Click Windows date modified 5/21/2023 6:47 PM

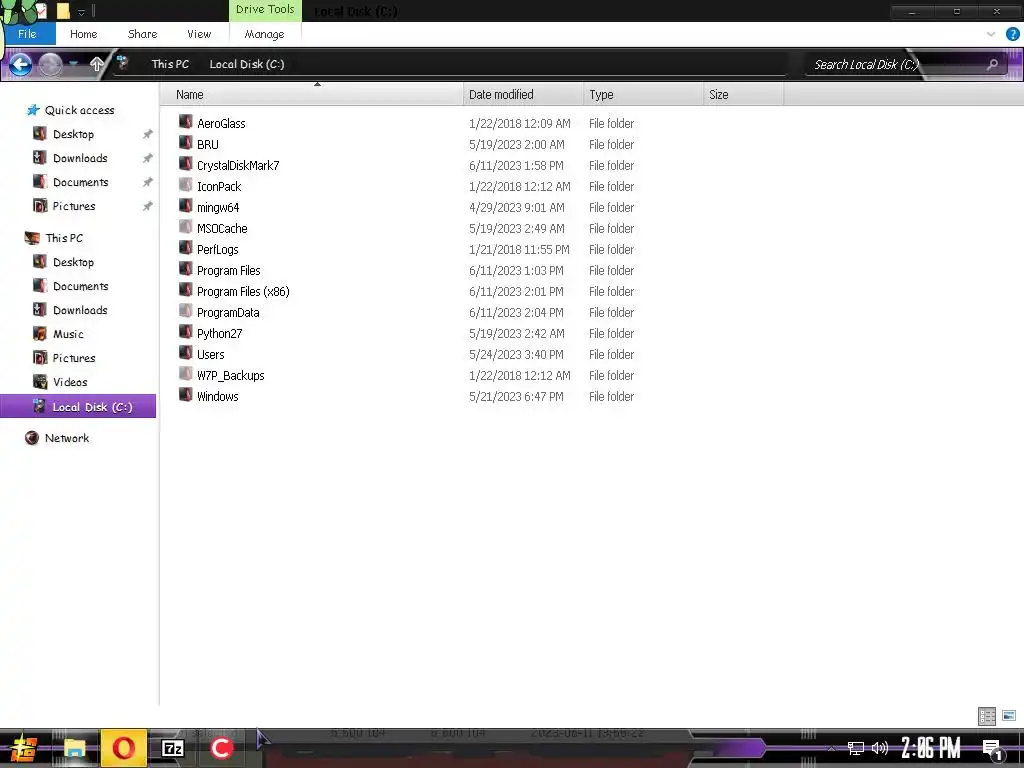(516, 396)
